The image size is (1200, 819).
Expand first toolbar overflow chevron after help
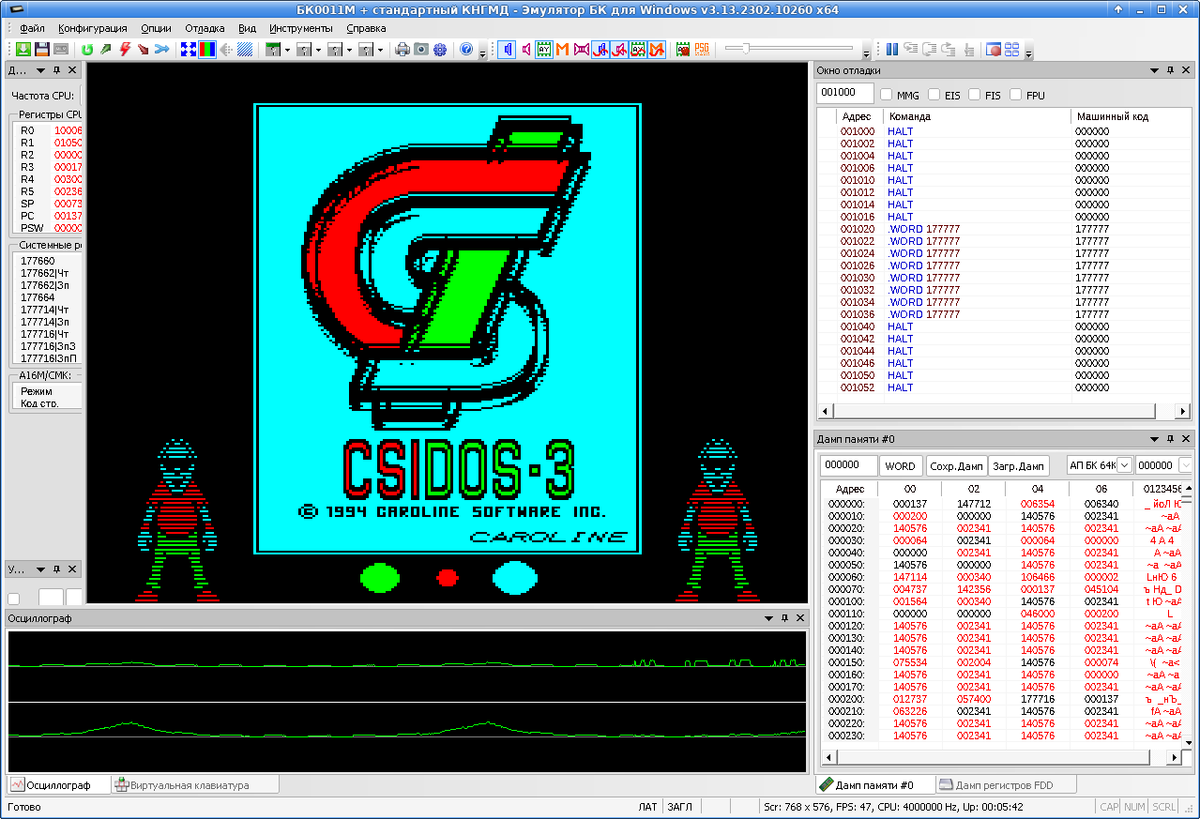[x=483, y=52]
